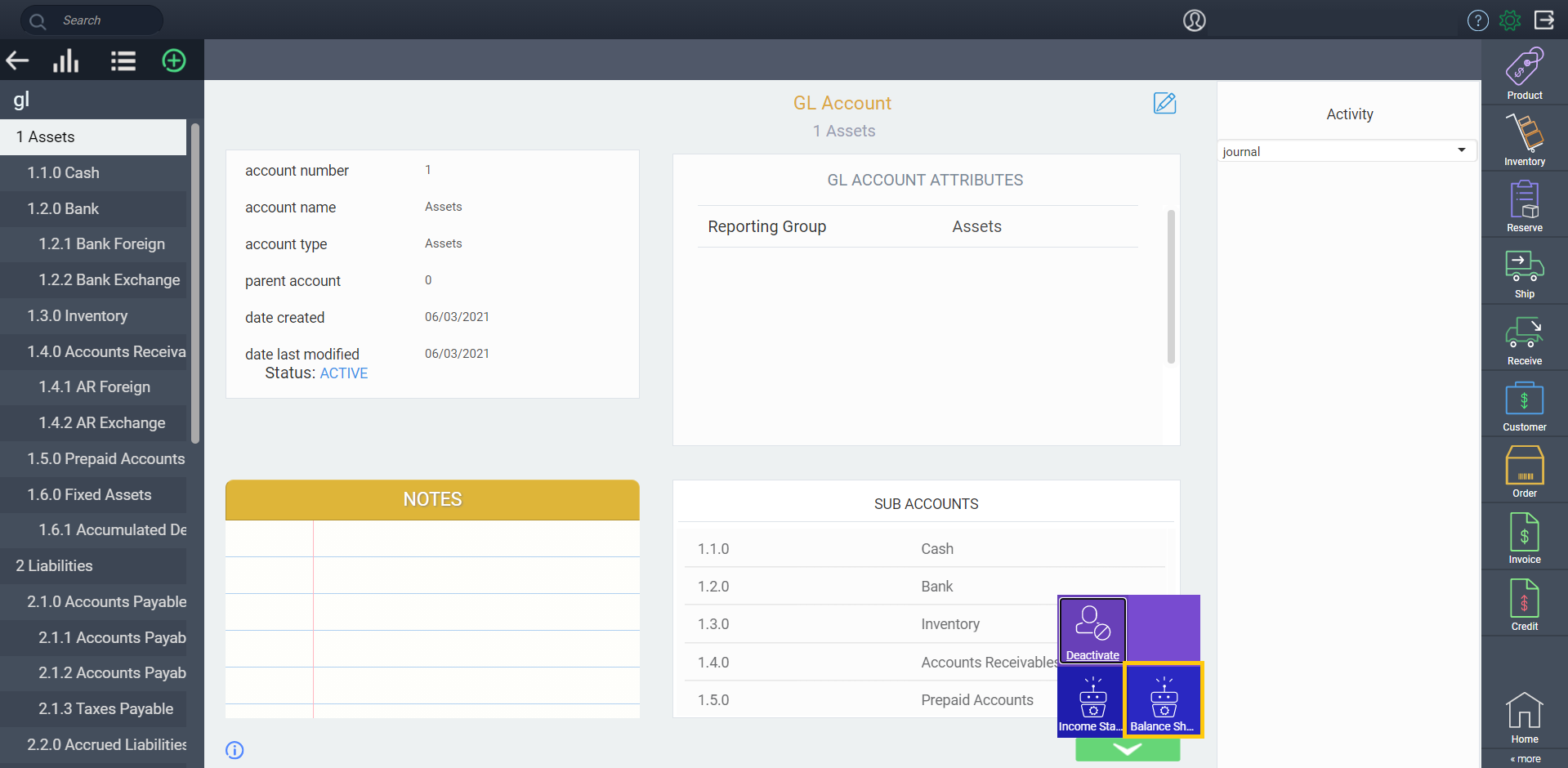Click the Reporting Group attribute row

[918, 226]
